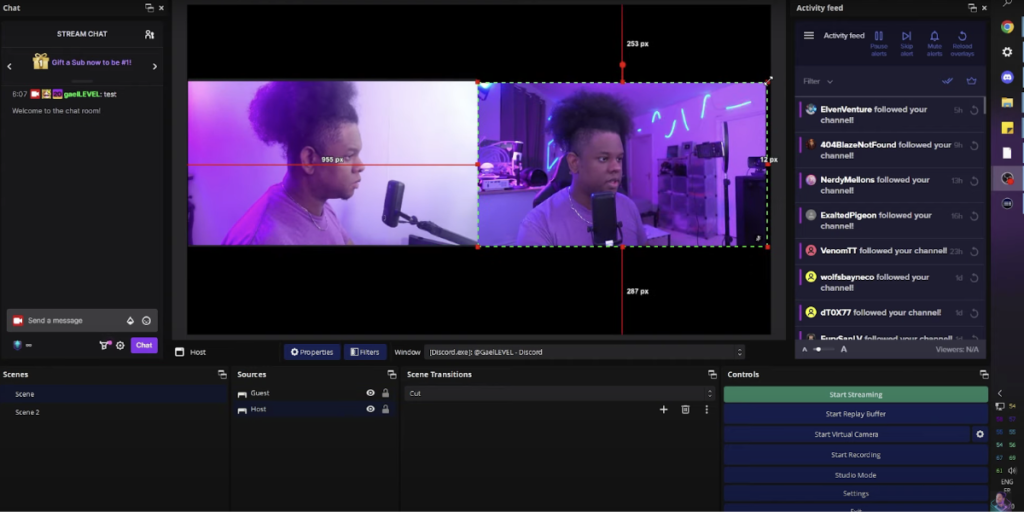
Task: Float the Chat dock window
Action: (x=150, y=8)
